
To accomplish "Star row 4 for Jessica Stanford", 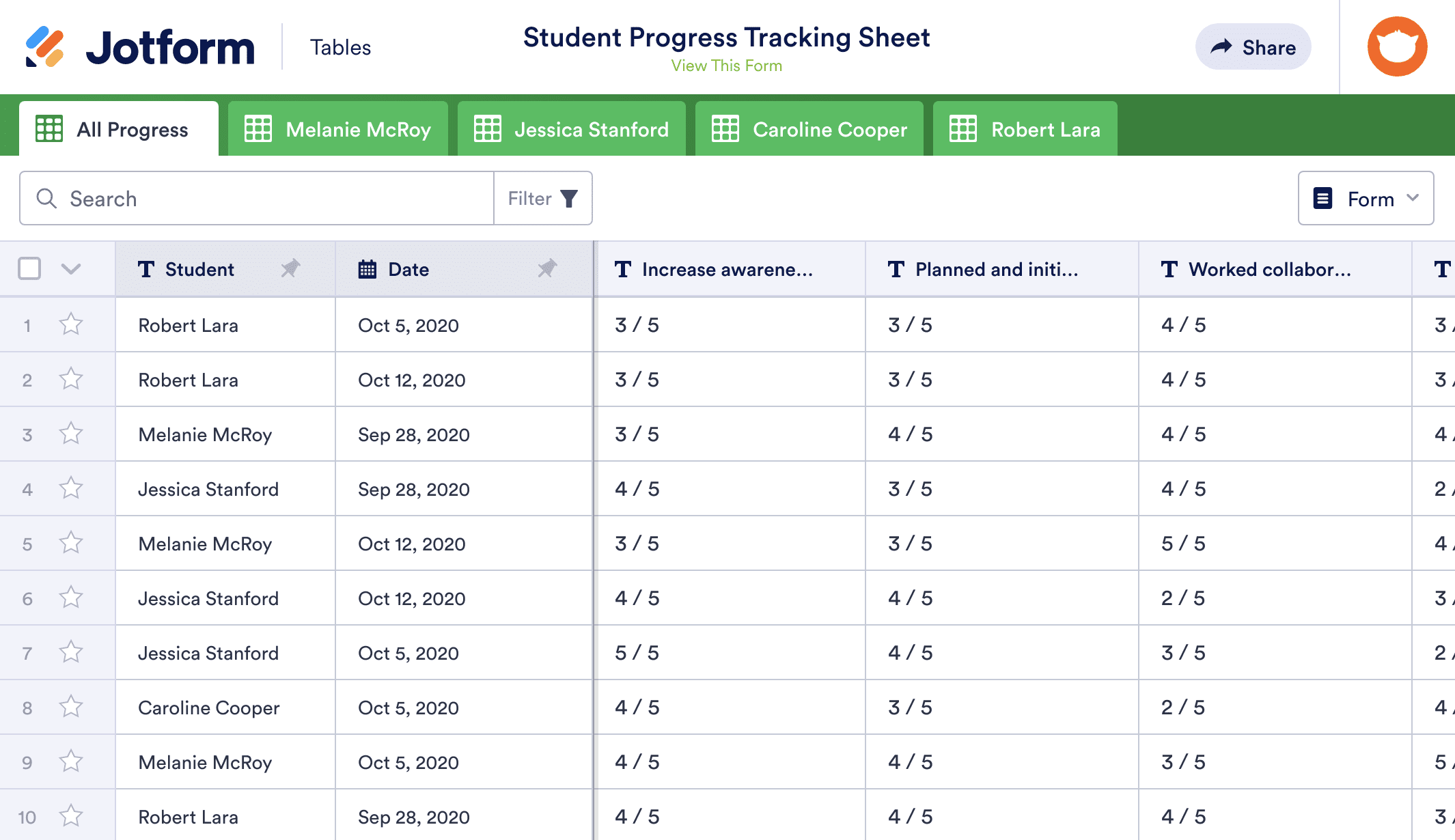I will tap(71, 488).
